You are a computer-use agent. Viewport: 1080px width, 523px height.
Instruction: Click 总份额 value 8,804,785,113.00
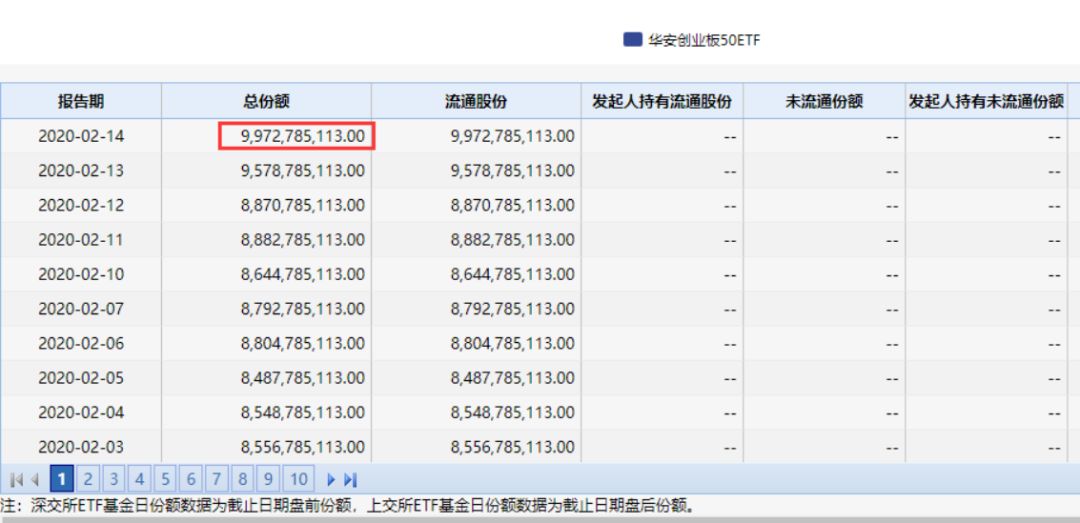pyautogui.click(x=302, y=343)
